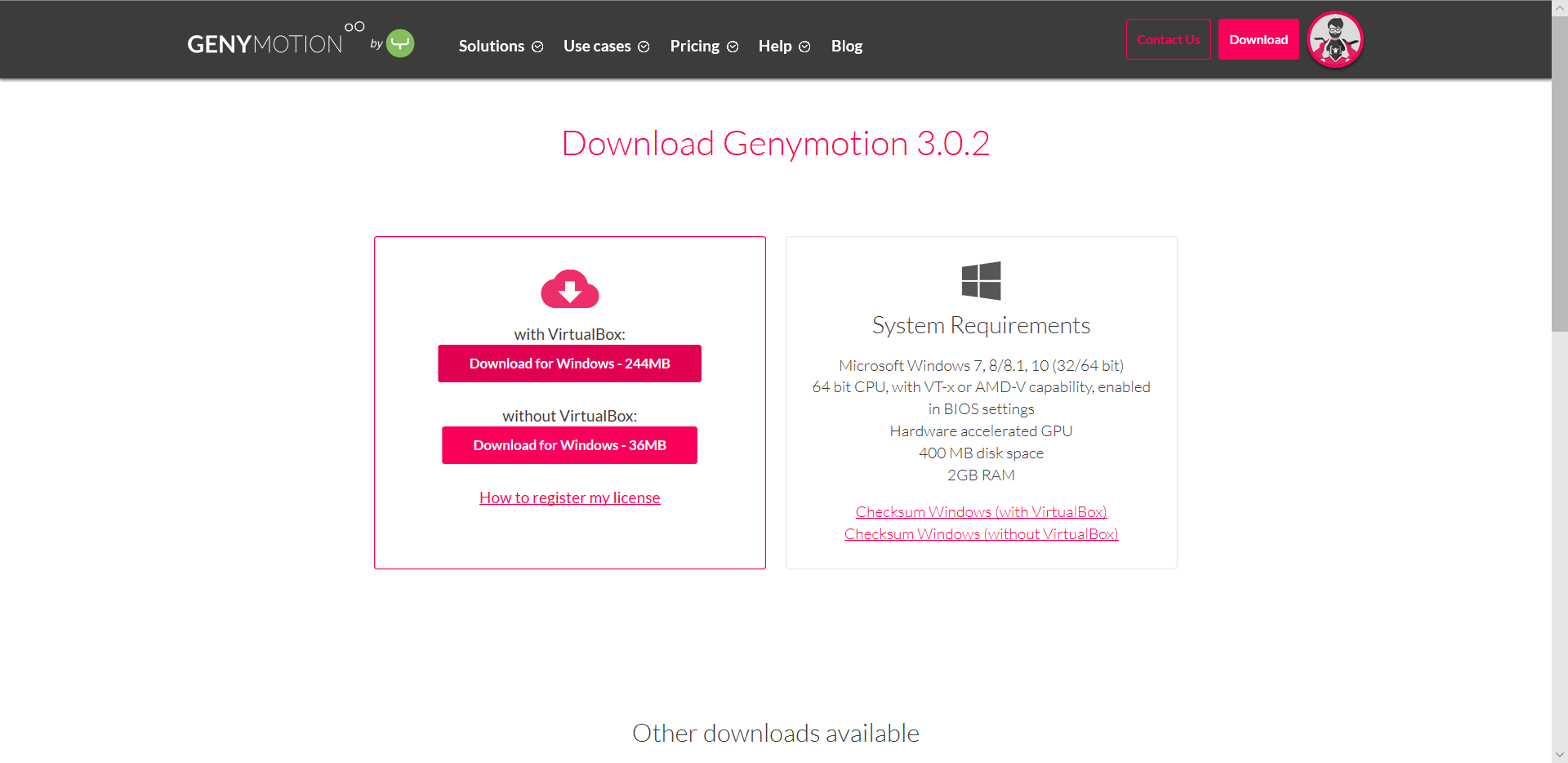Image resolution: width=1568 pixels, height=763 pixels.
Task: Click the '2GB RAM' text
Action: 982,475
